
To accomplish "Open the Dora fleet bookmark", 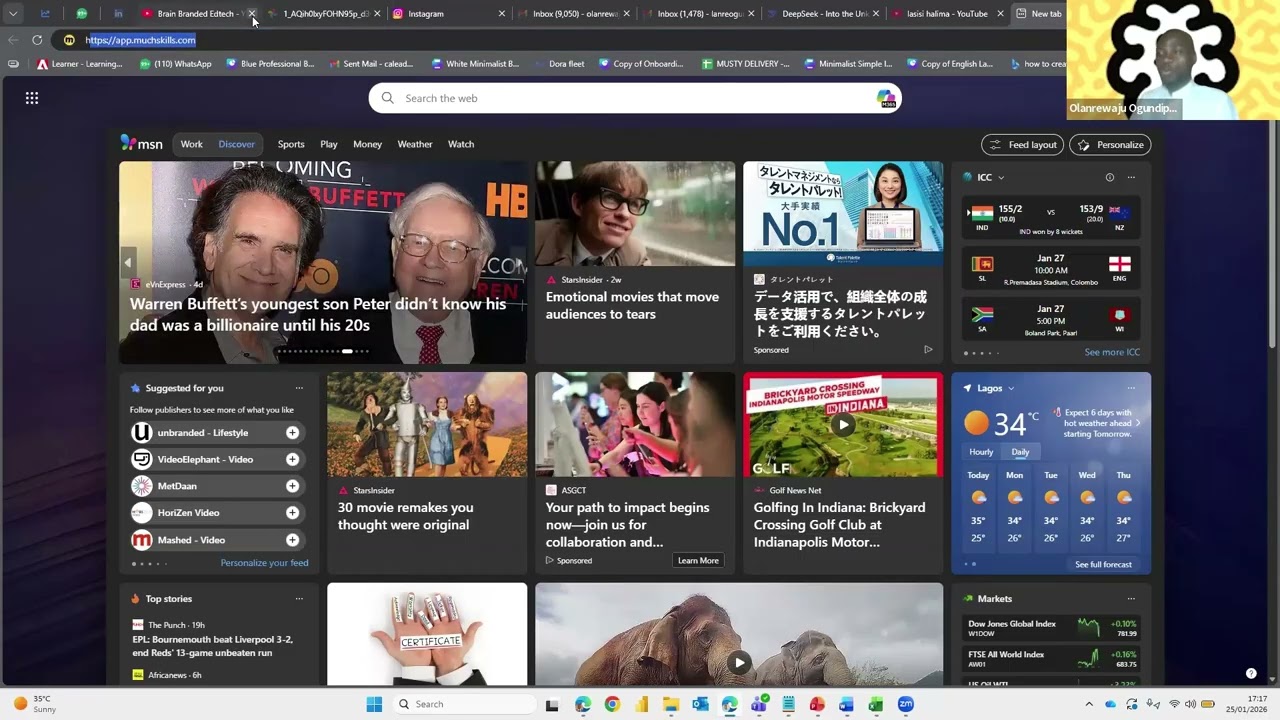I will tap(559, 64).
